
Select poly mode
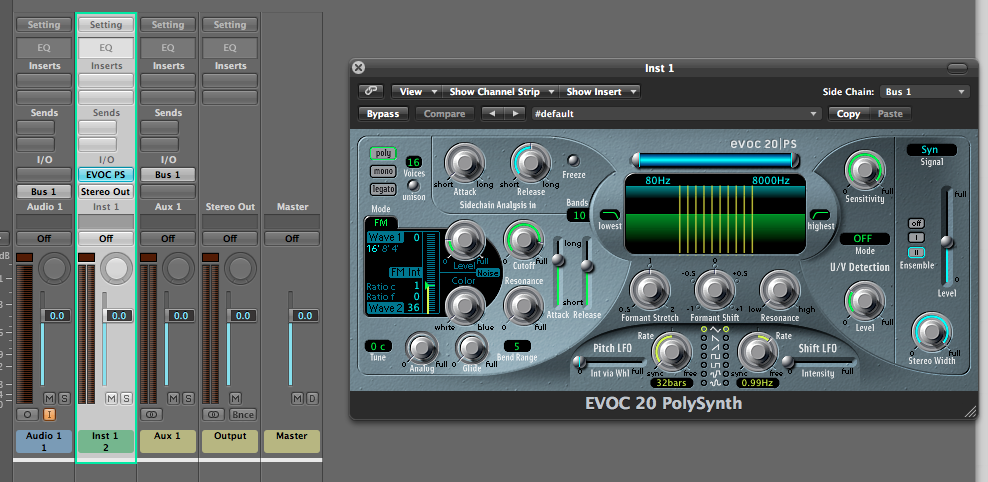(383, 153)
